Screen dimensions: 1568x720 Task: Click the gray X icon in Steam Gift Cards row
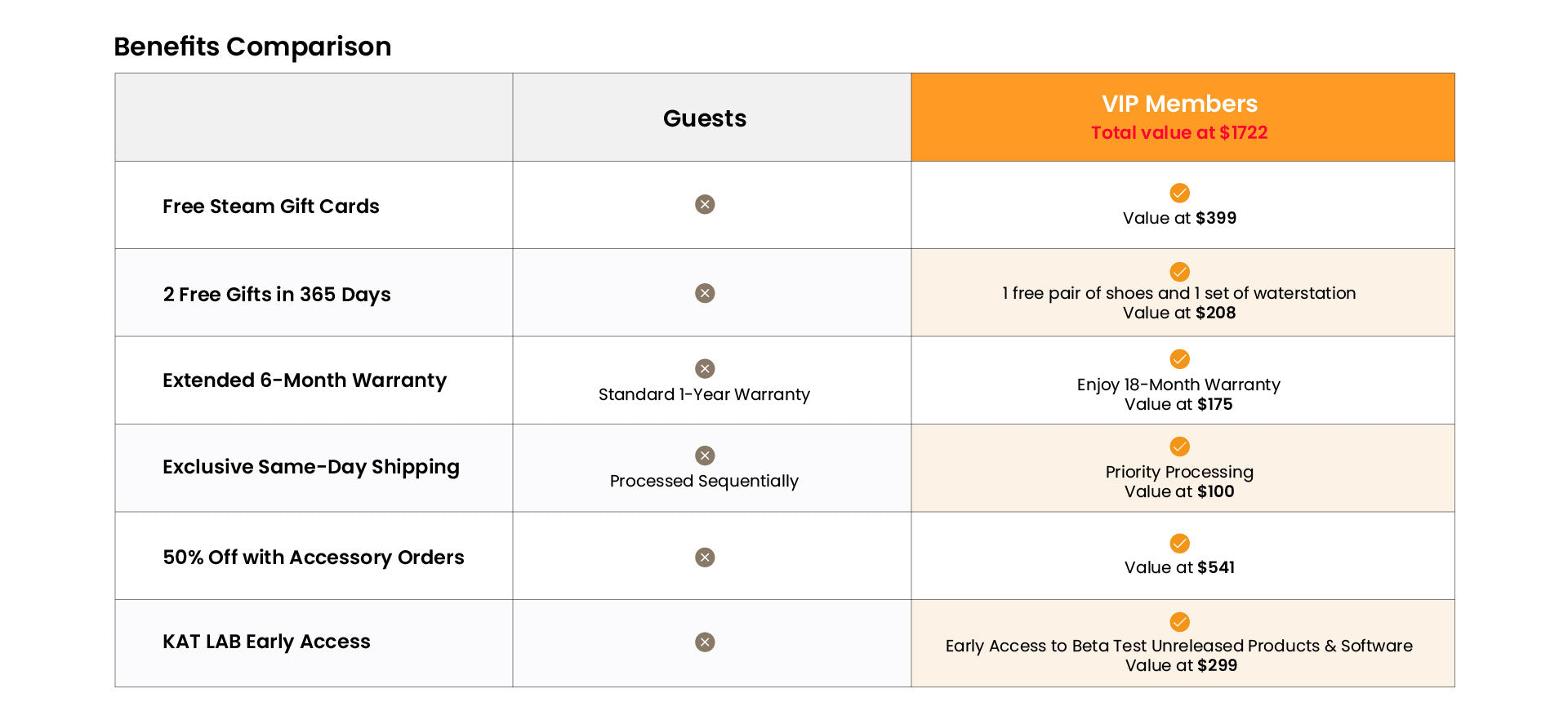coord(705,204)
